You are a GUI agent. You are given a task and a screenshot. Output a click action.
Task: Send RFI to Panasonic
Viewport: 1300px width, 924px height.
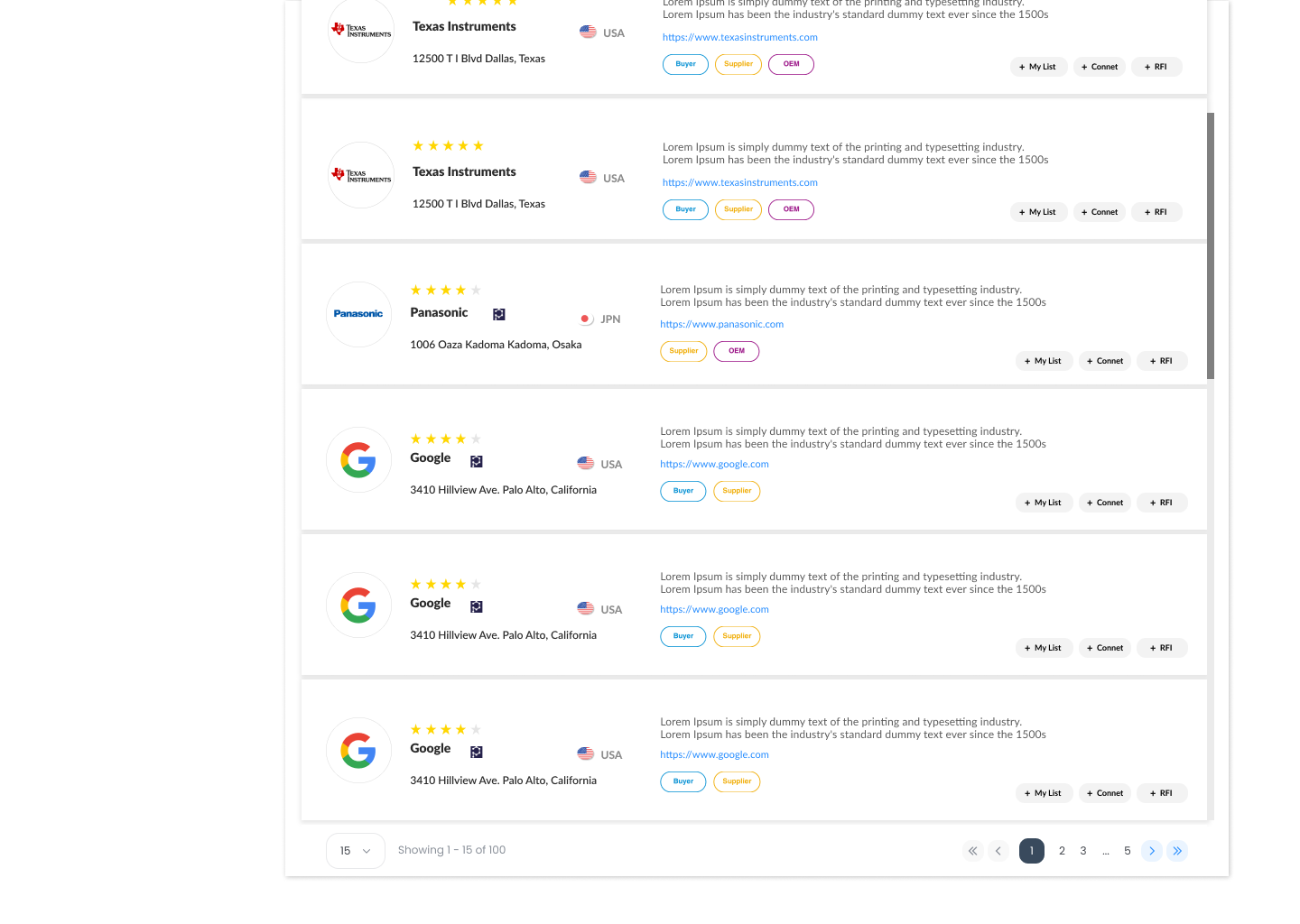(x=1162, y=361)
